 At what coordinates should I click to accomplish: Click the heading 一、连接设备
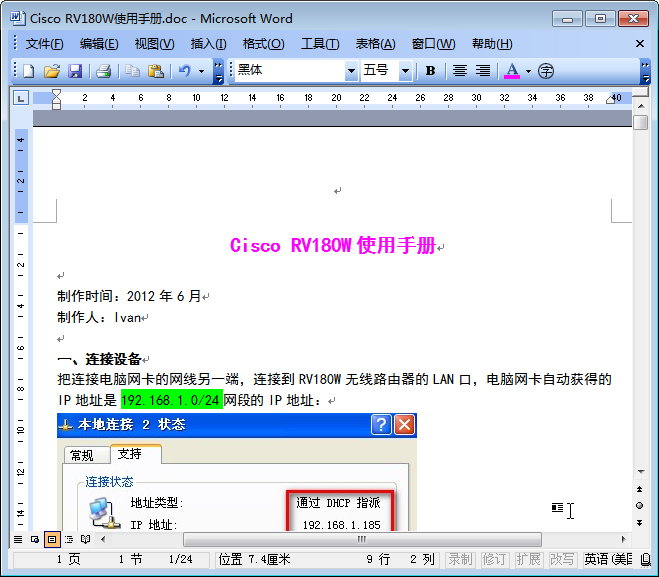pyautogui.click(x=99, y=359)
